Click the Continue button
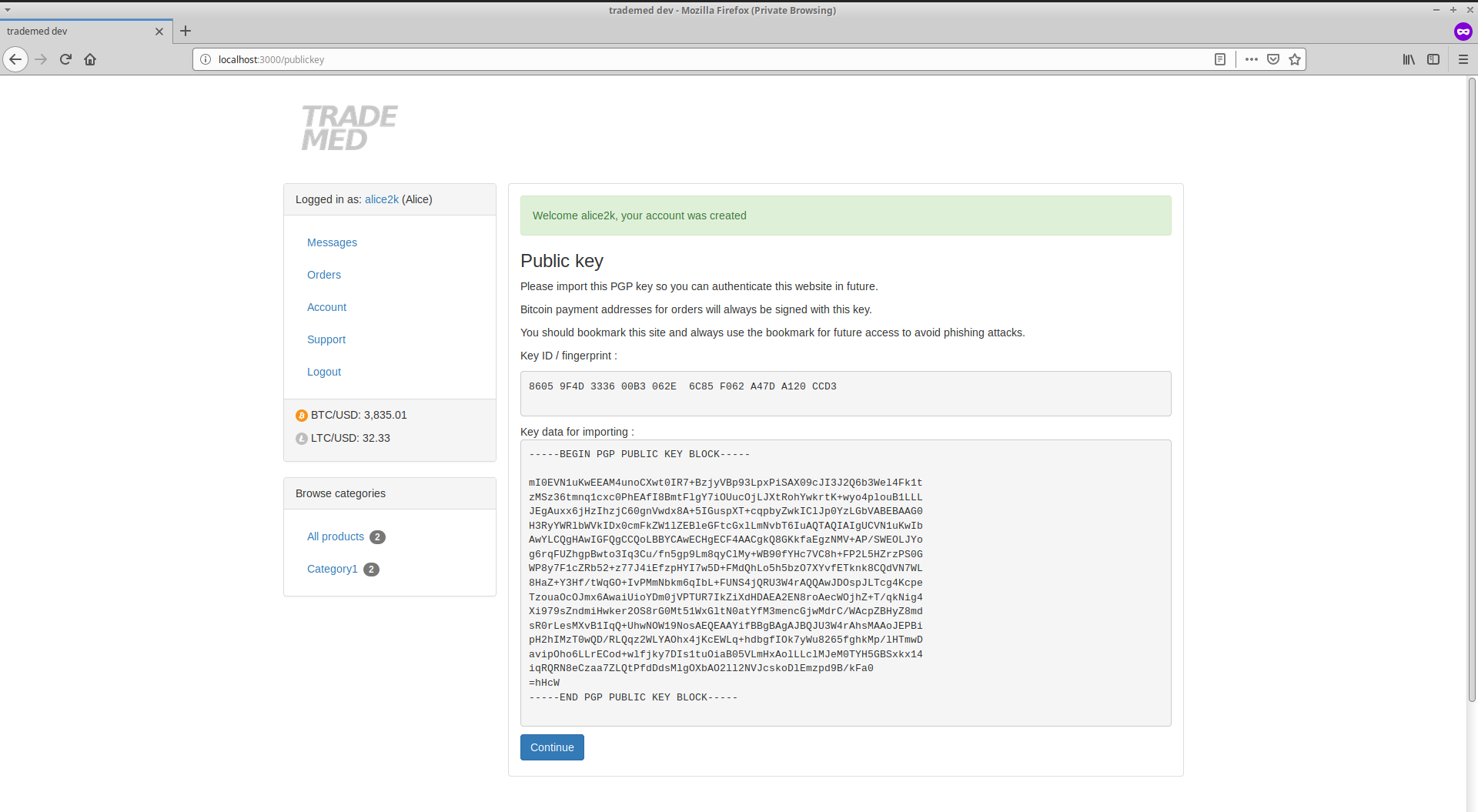This screenshot has height=812, width=1478. coord(552,747)
